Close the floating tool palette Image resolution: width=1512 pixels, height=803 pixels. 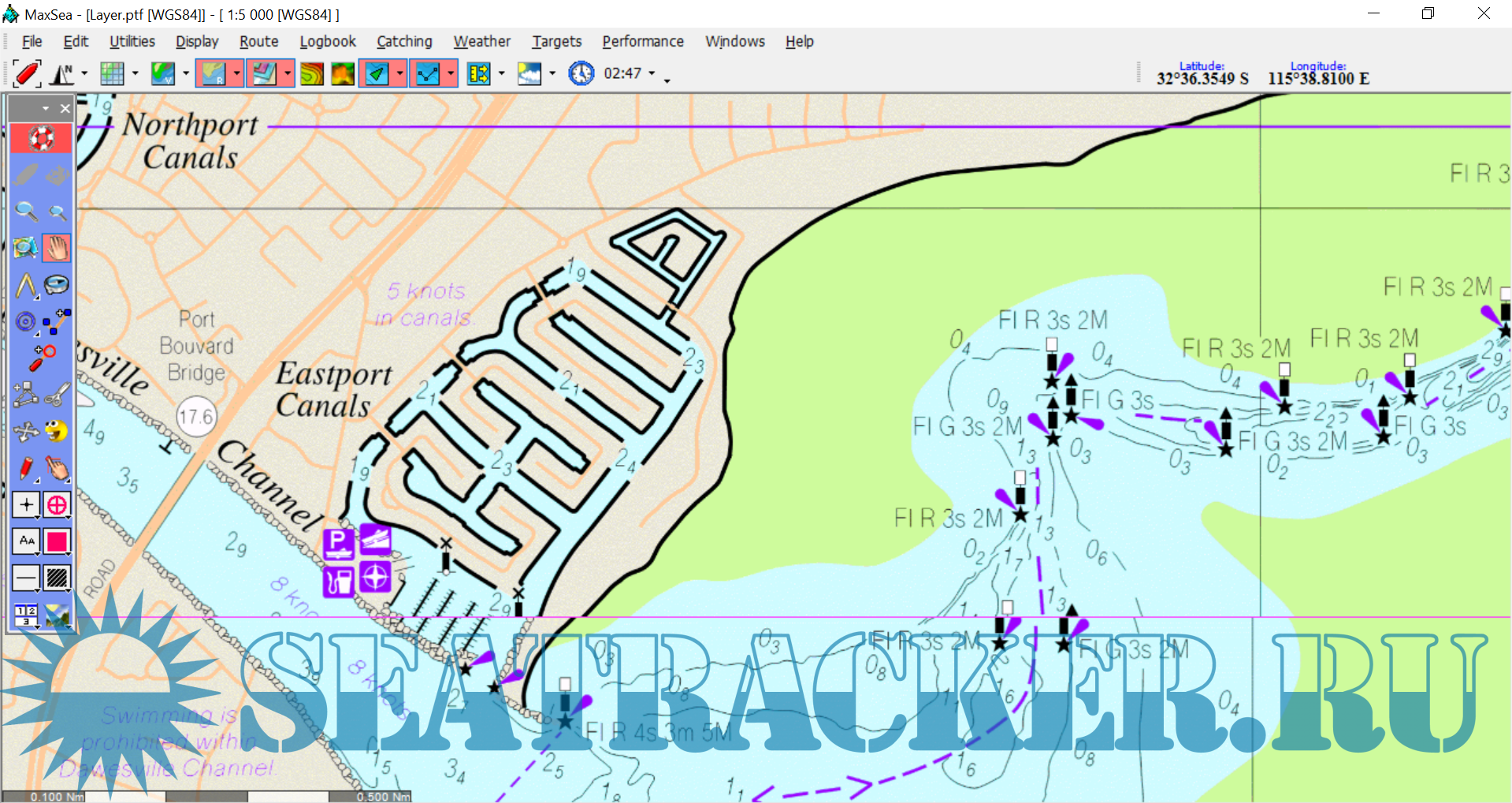coord(65,109)
